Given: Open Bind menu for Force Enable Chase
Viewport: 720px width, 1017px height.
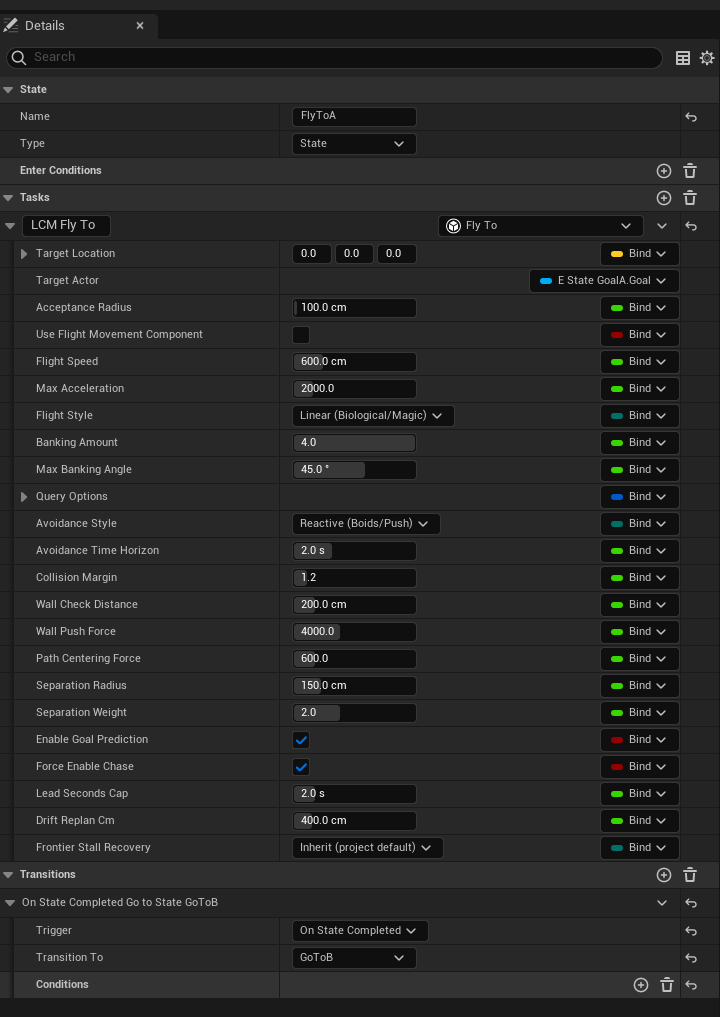Looking at the screenshot, I should click(640, 766).
